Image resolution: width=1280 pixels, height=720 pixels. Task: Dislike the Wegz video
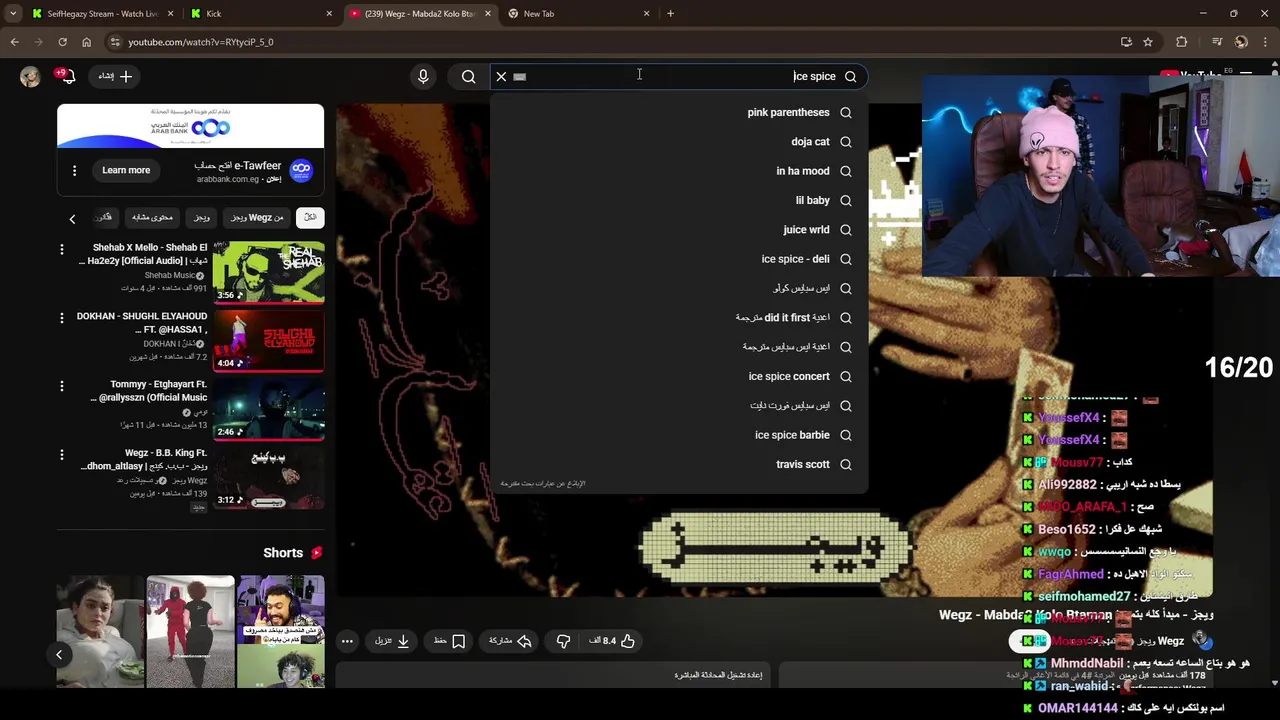(563, 641)
